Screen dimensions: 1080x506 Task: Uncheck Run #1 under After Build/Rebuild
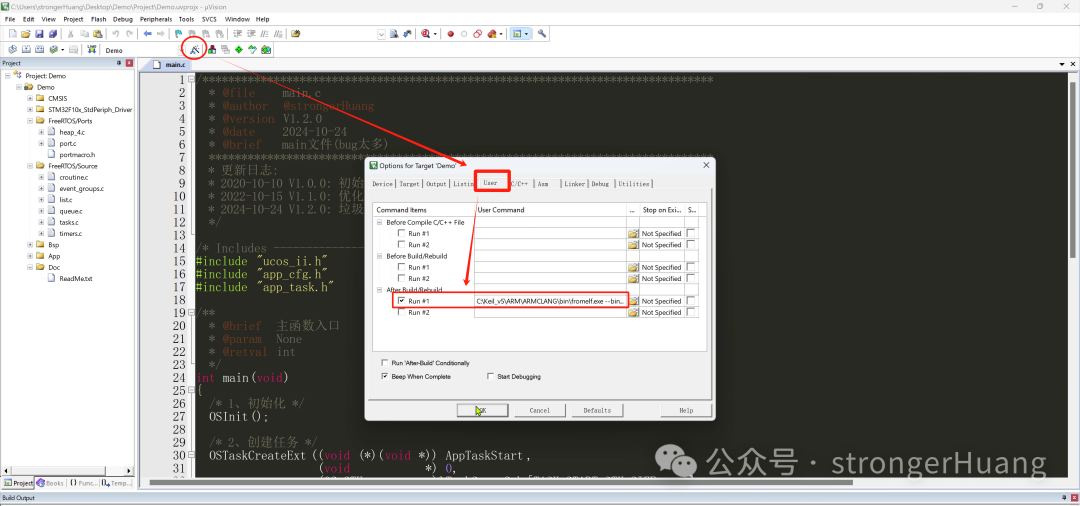402,301
